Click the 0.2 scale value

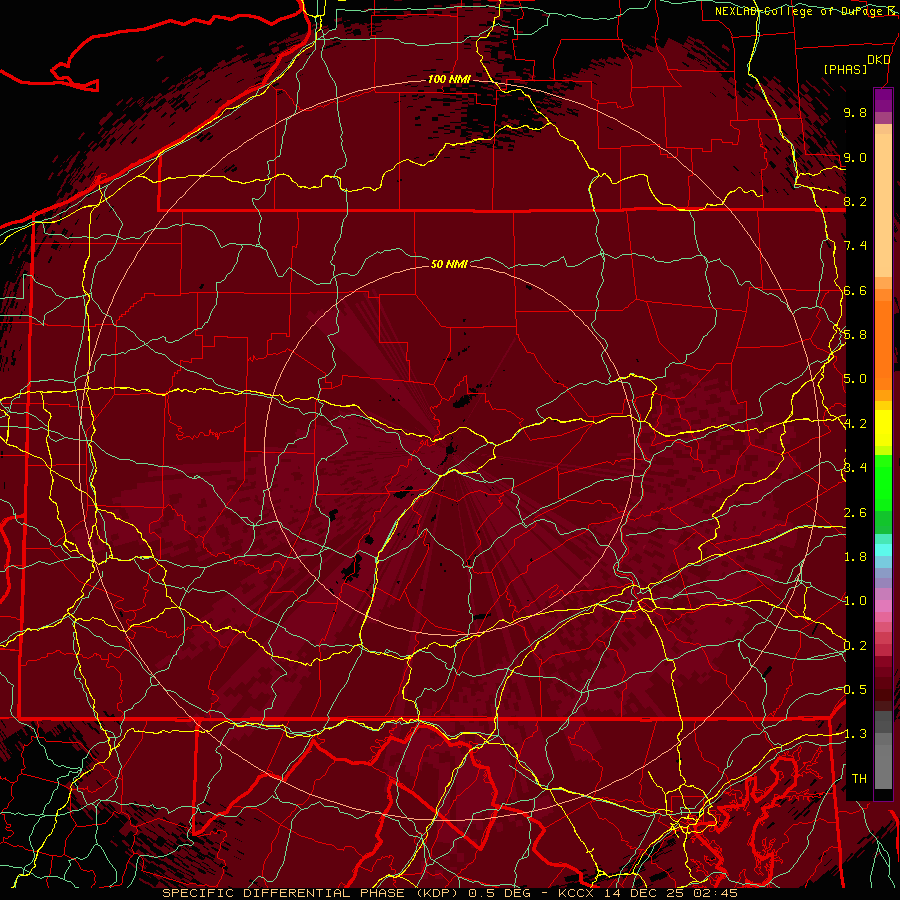[855, 646]
